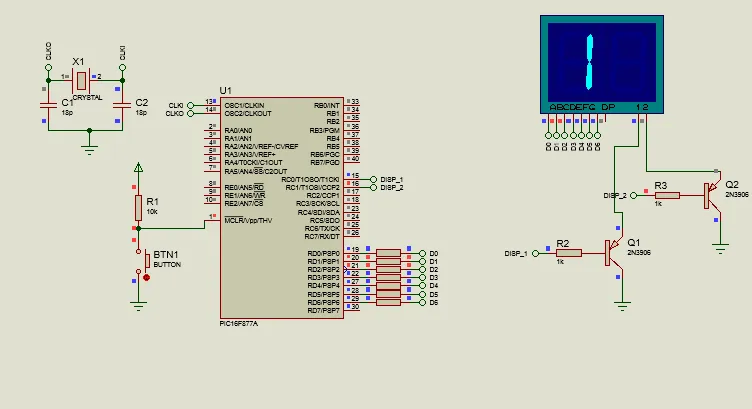The image size is (752, 409).
Task: Click the U1 reference label
Action: tap(225, 91)
